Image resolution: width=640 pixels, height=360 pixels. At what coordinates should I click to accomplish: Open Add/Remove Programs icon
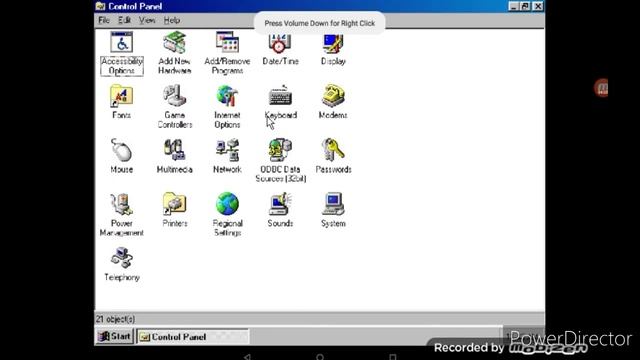[227, 42]
